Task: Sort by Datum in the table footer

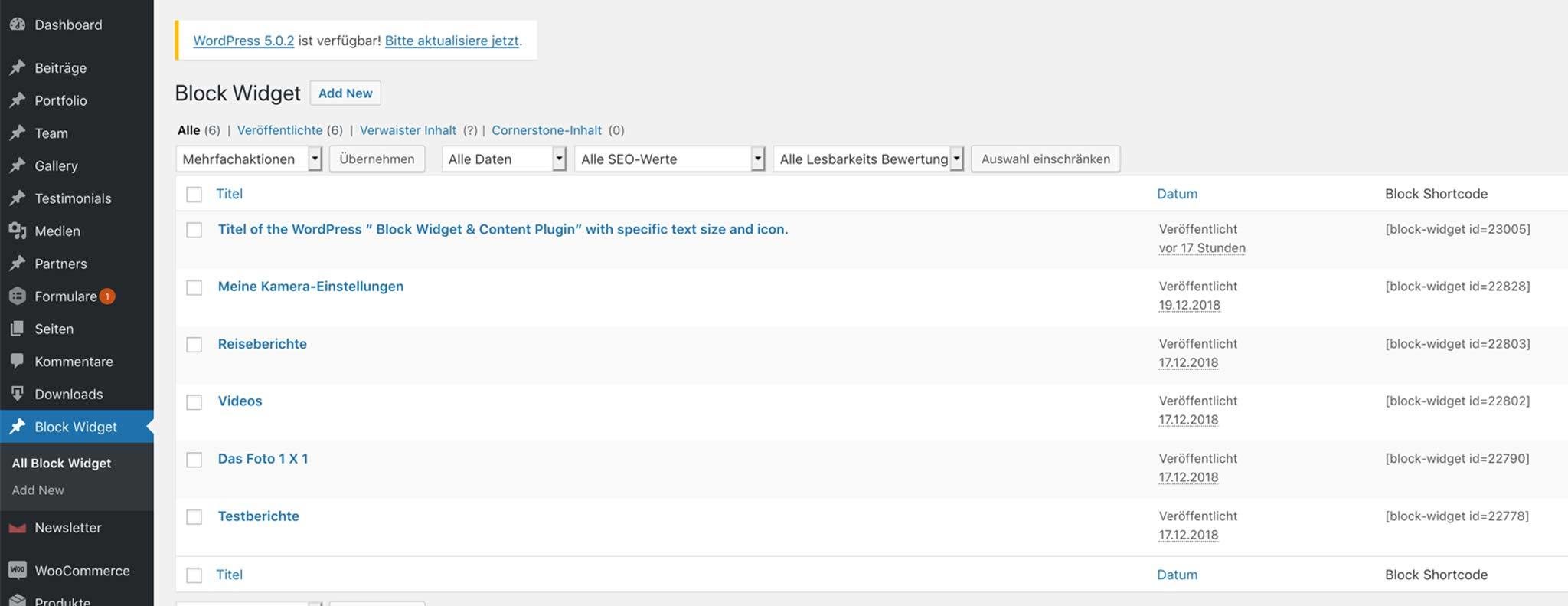Action: coord(1177,575)
